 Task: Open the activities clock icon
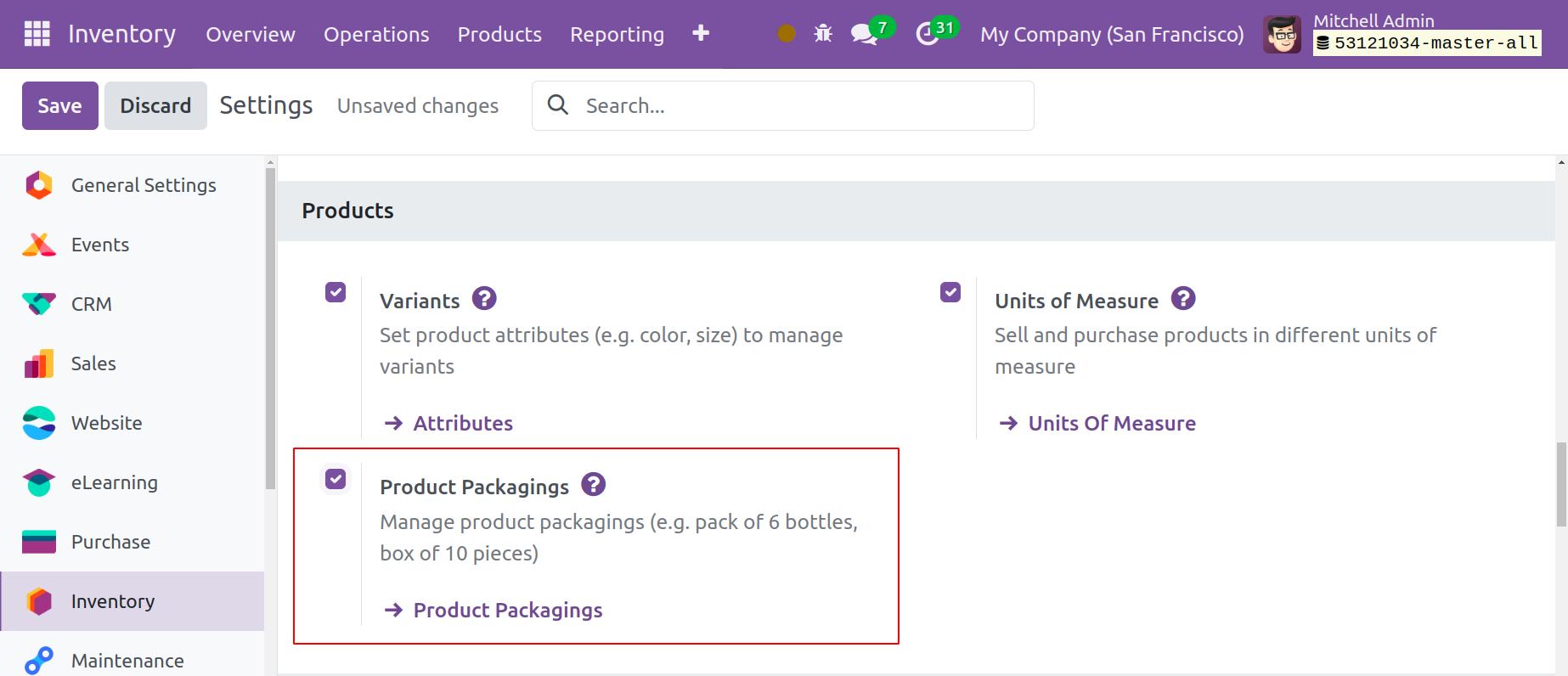928,34
